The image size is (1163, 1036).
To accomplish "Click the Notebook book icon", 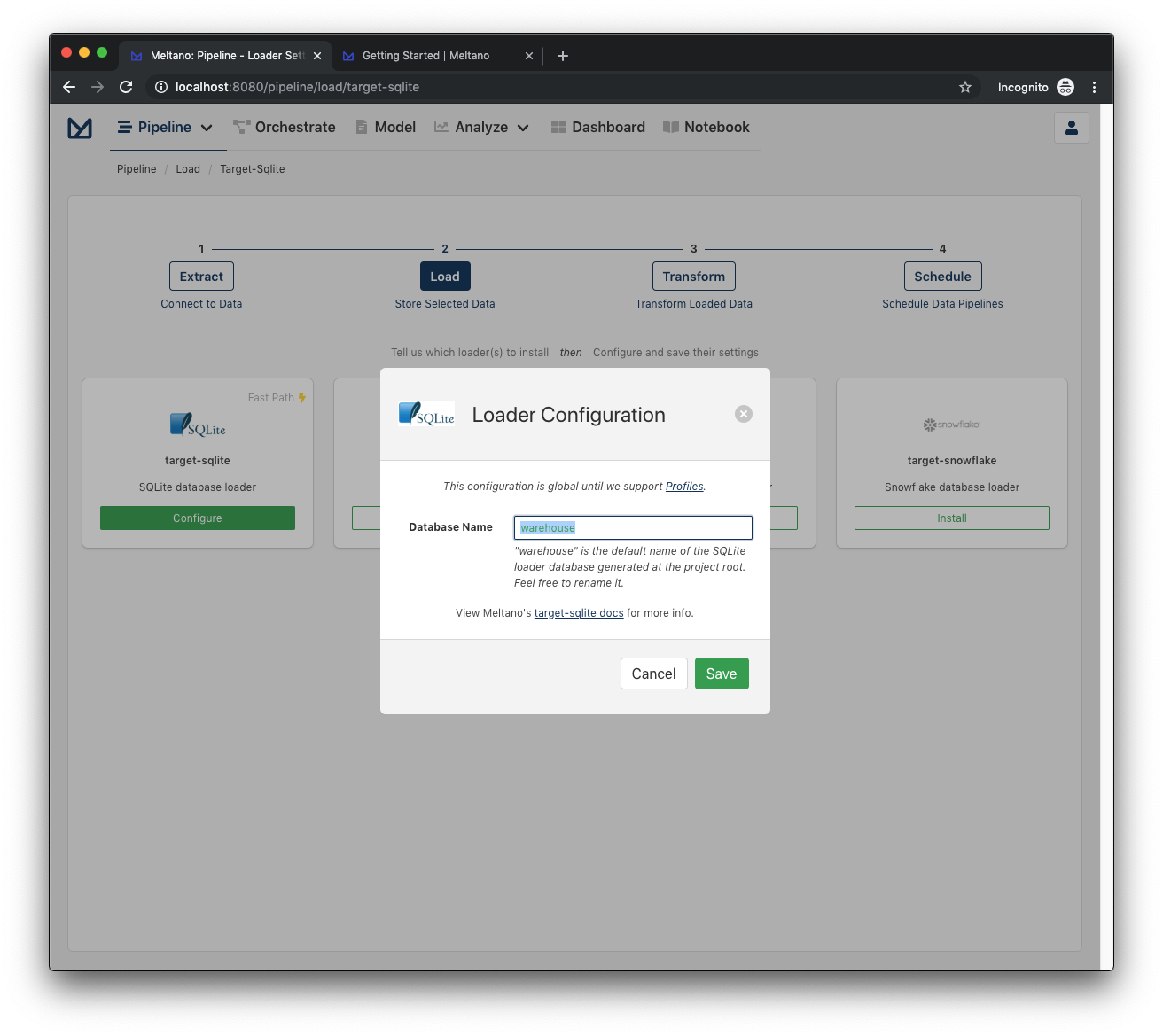I will point(671,127).
